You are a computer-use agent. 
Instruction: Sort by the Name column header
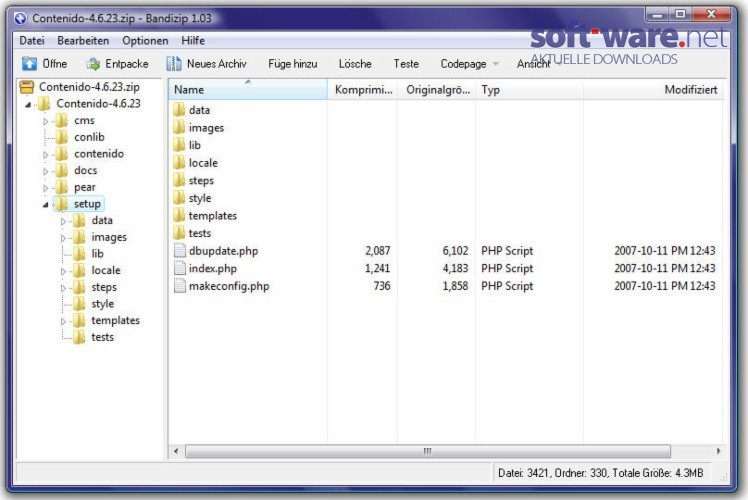point(248,90)
